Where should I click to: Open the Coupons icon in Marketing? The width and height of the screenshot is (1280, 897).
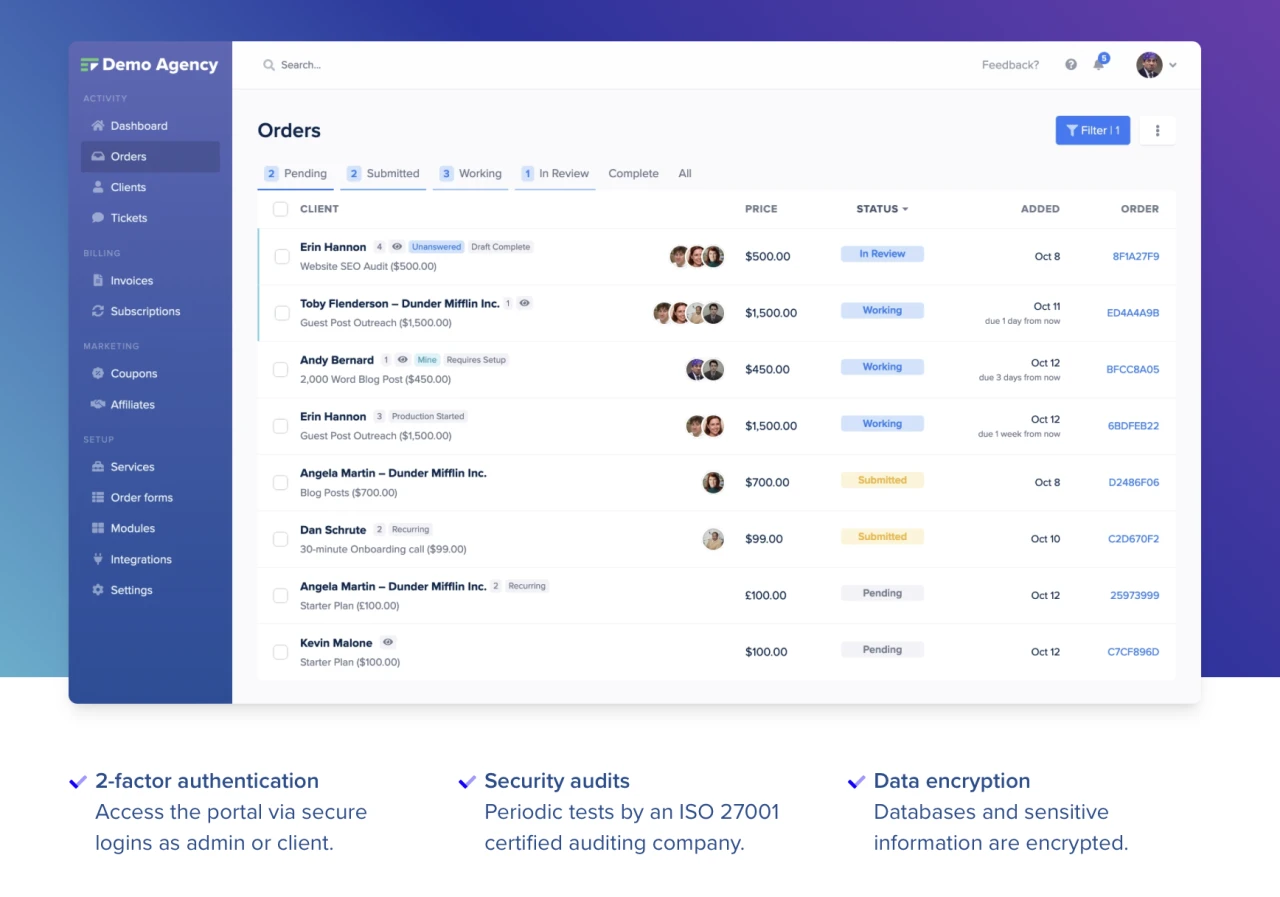(x=98, y=373)
